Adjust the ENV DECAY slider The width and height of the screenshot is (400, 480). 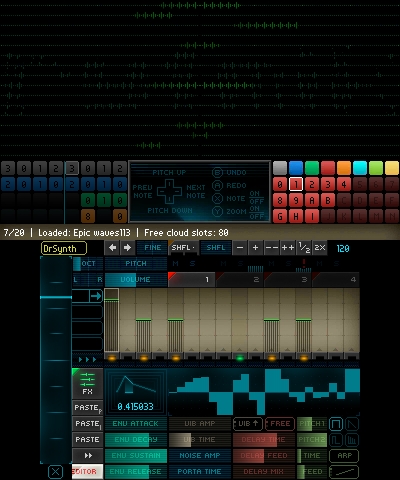pos(136,440)
